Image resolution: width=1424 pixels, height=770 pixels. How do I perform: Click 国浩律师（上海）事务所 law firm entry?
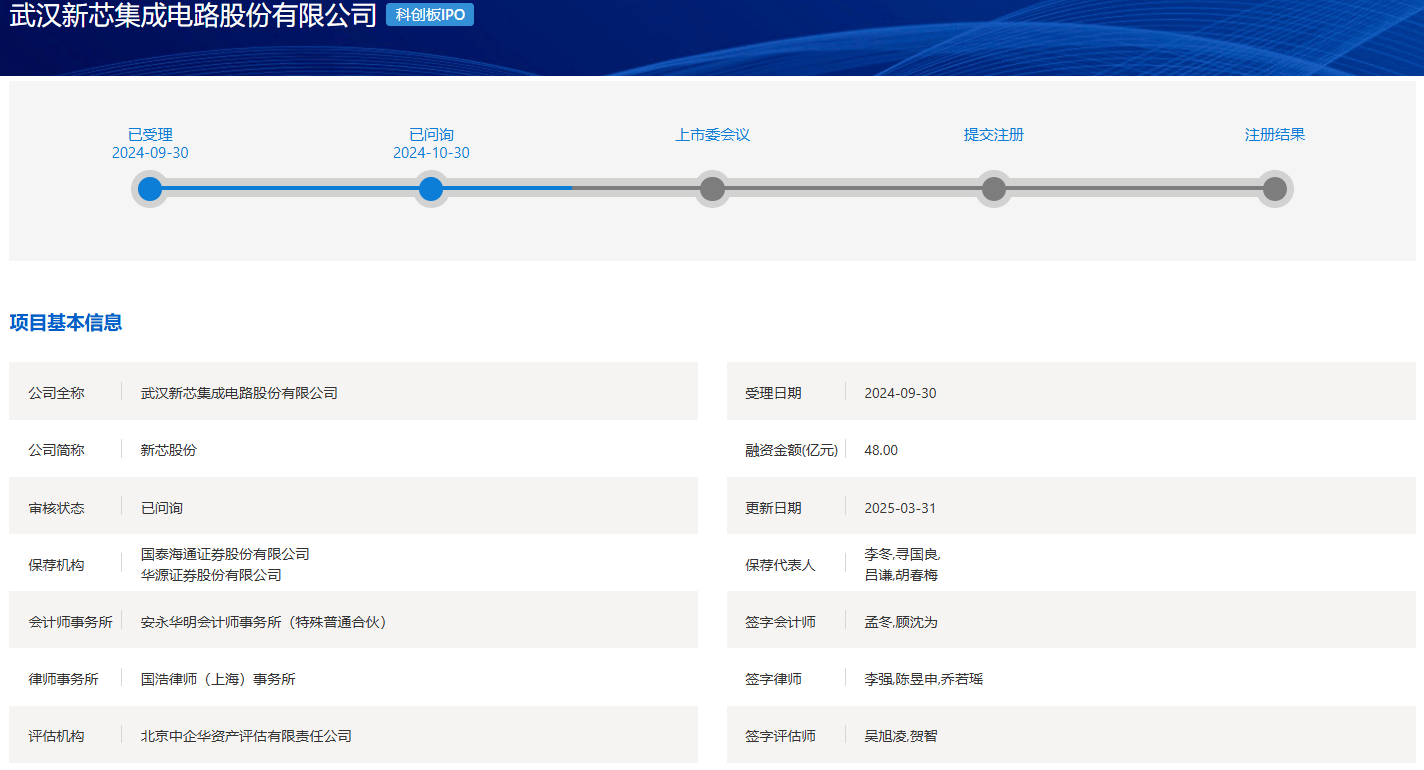click(218, 679)
